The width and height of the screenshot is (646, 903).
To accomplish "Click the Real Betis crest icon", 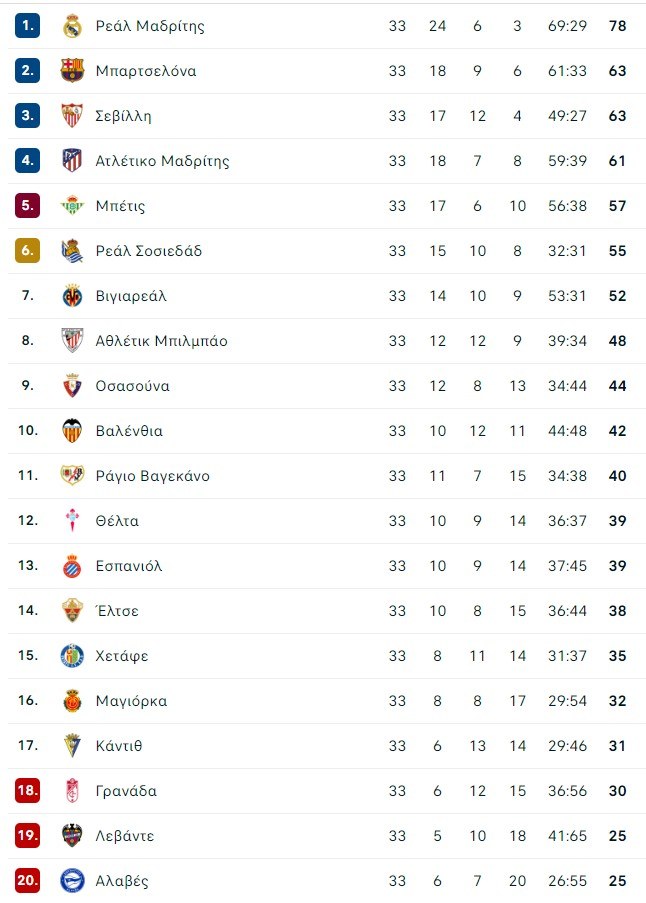I will 72,206.
